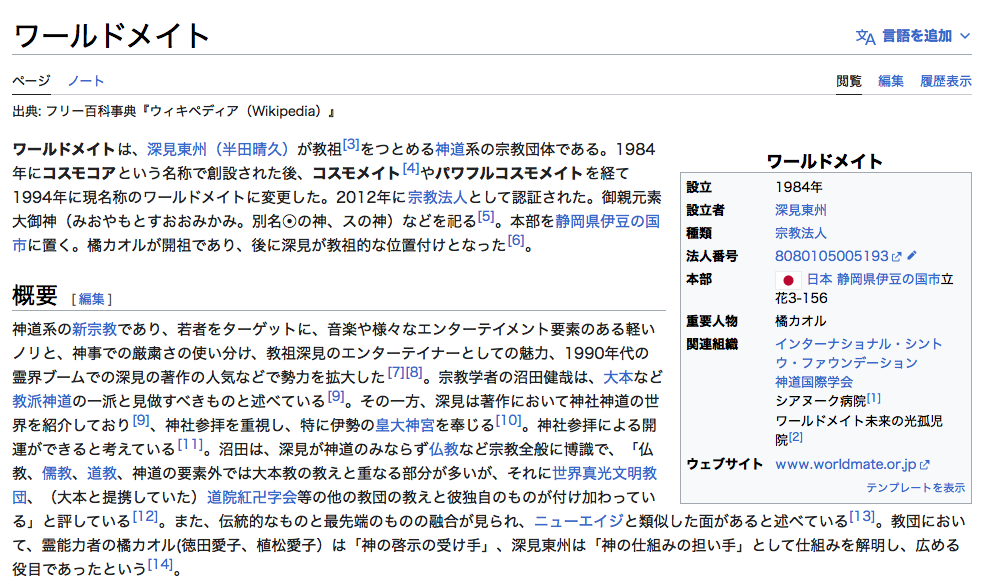Open the 履歴表示 tab
This screenshot has height=586, width=982.
(946, 81)
